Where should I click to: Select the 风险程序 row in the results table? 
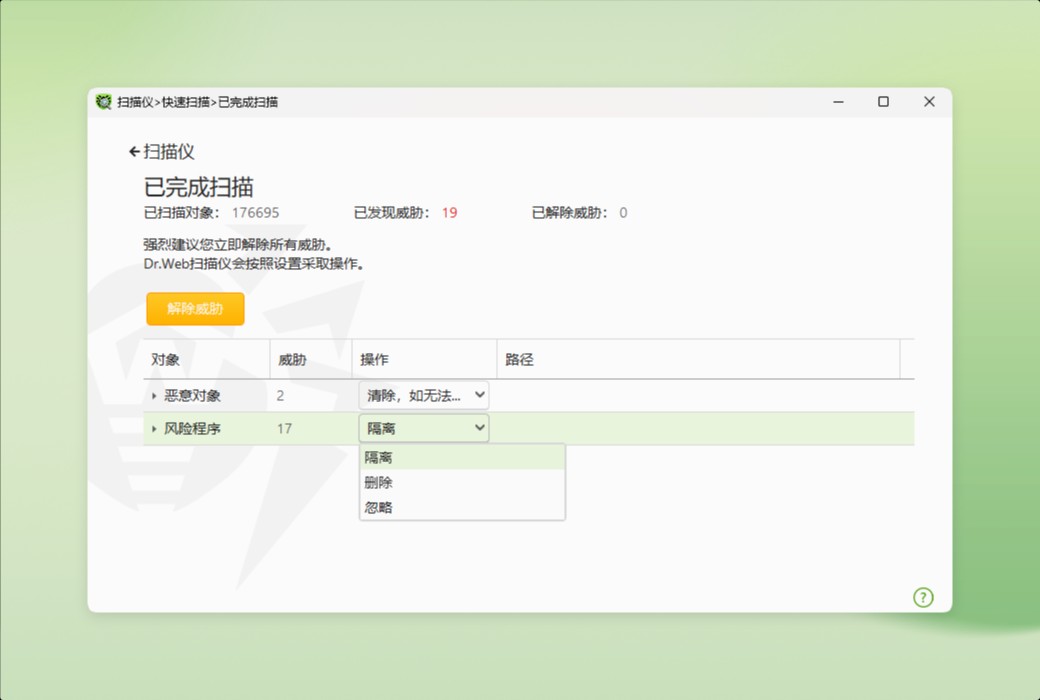point(190,428)
